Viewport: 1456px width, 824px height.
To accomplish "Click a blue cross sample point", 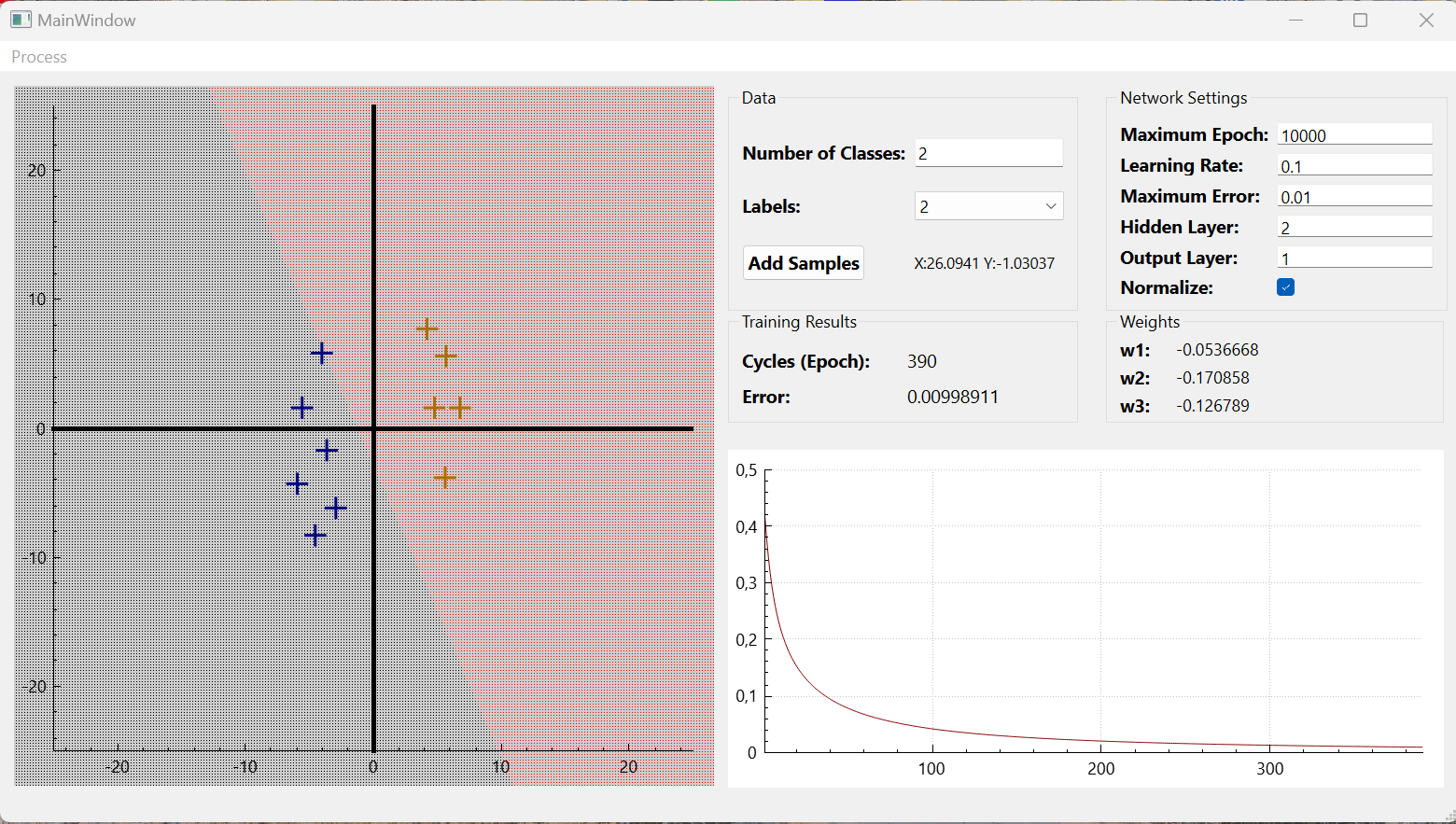I will (322, 353).
